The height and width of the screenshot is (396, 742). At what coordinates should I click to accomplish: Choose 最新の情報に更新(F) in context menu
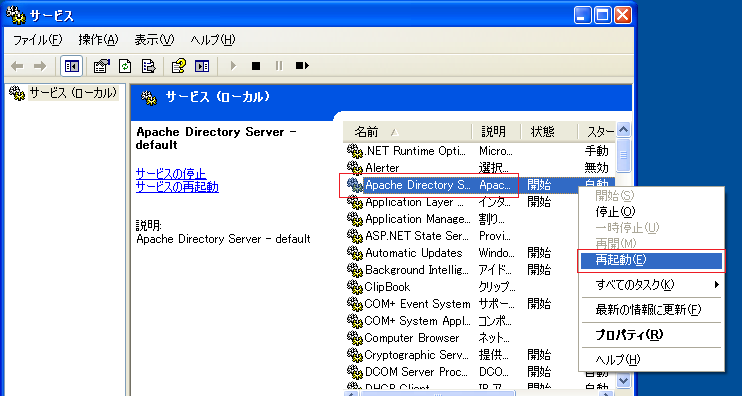651,310
